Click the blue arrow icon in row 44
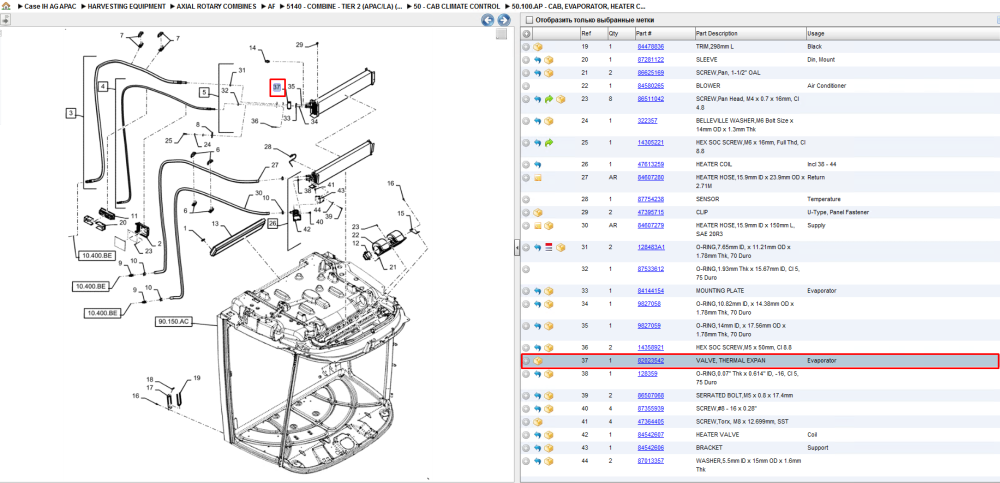The height and width of the screenshot is (483, 1000). pos(538,461)
